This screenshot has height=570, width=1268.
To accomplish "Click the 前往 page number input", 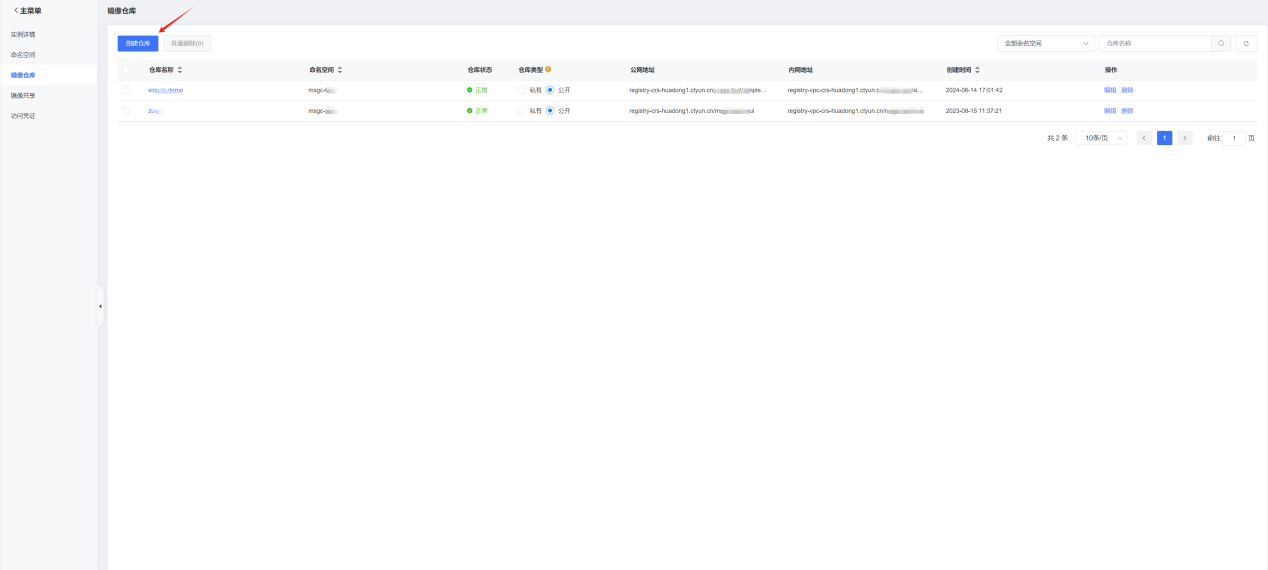I will point(1234,138).
